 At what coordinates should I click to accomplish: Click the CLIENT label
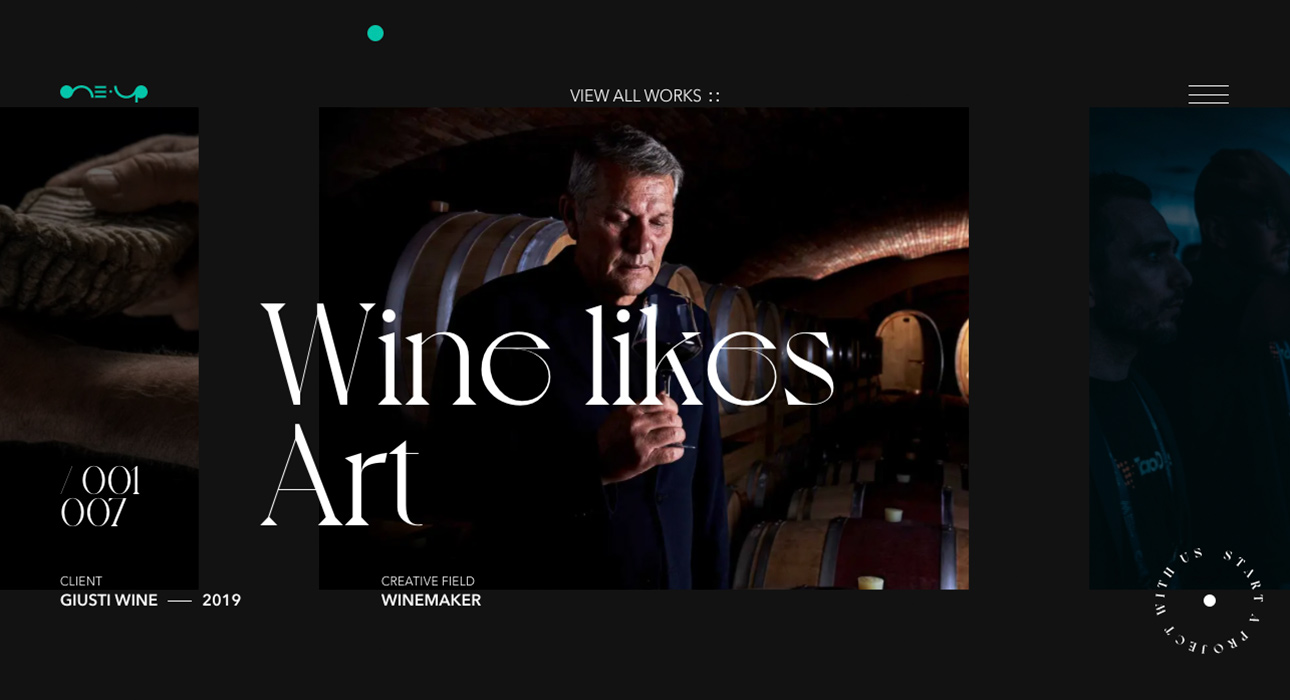coord(81,581)
